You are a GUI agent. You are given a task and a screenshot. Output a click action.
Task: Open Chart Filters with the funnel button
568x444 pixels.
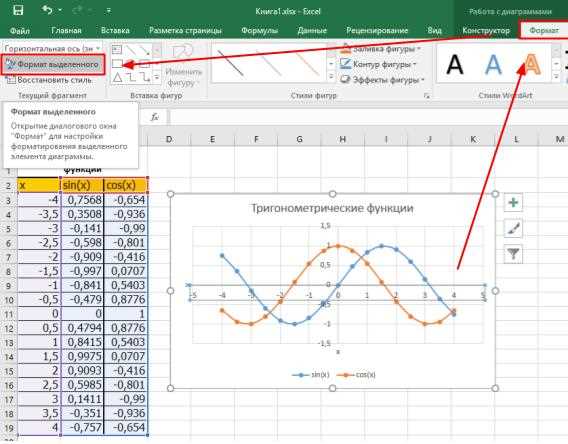pyautogui.click(x=513, y=254)
